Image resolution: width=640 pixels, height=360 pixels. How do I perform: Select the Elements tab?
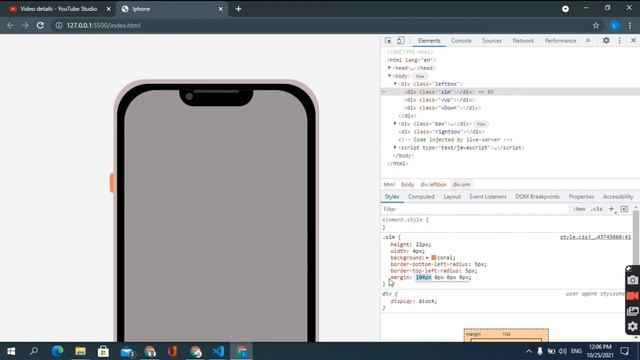(x=429, y=41)
